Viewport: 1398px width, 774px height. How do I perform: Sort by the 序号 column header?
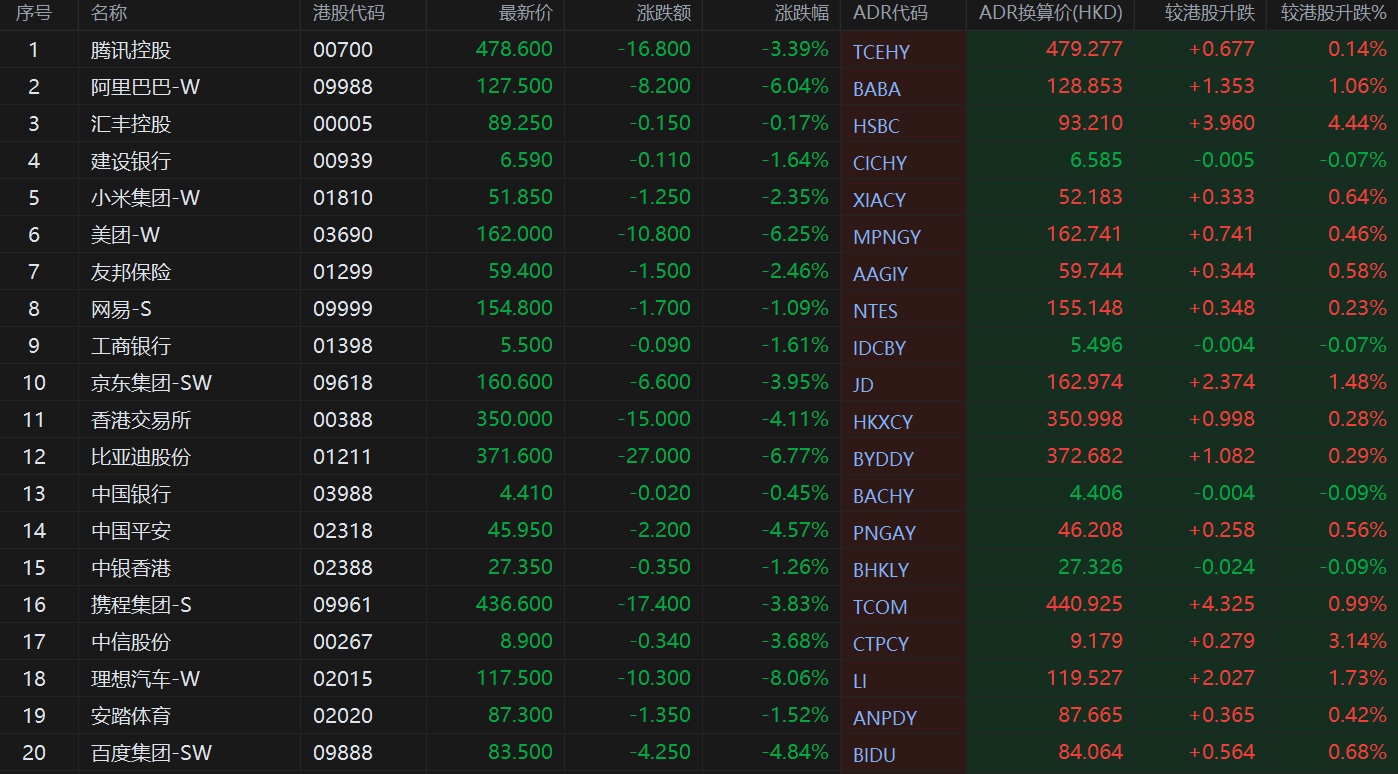tap(34, 13)
